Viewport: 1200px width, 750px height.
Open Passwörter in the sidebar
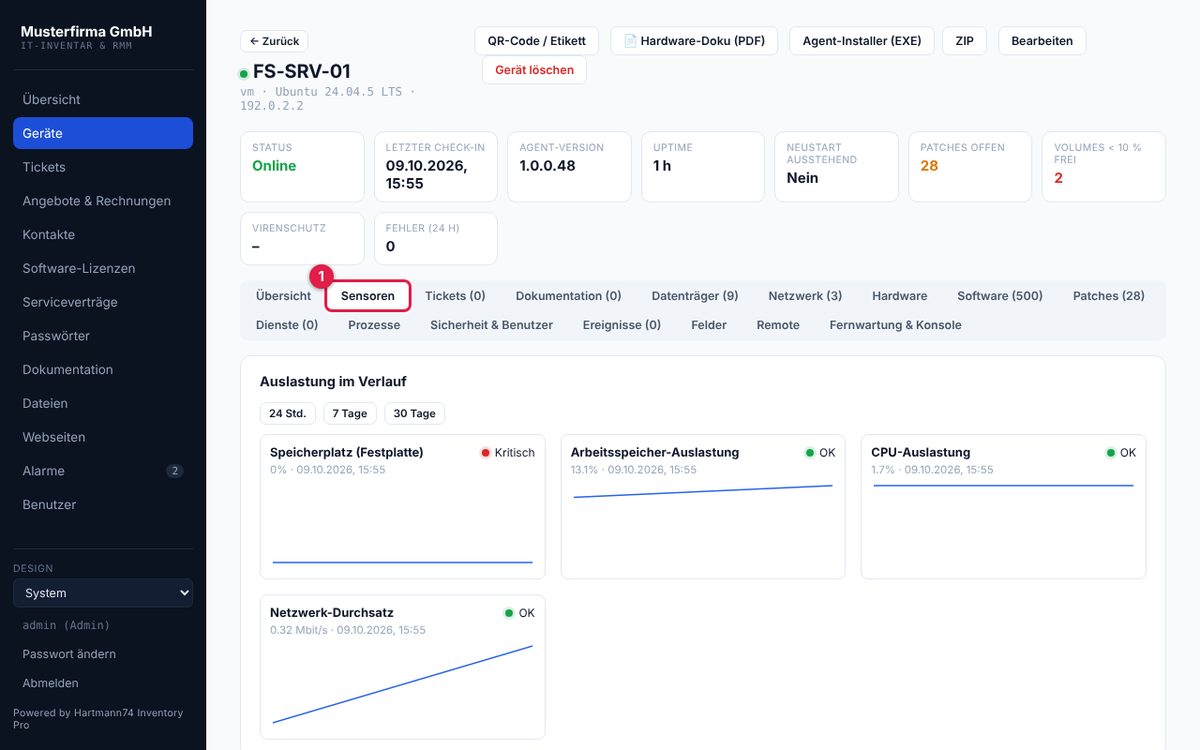(103, 336)
